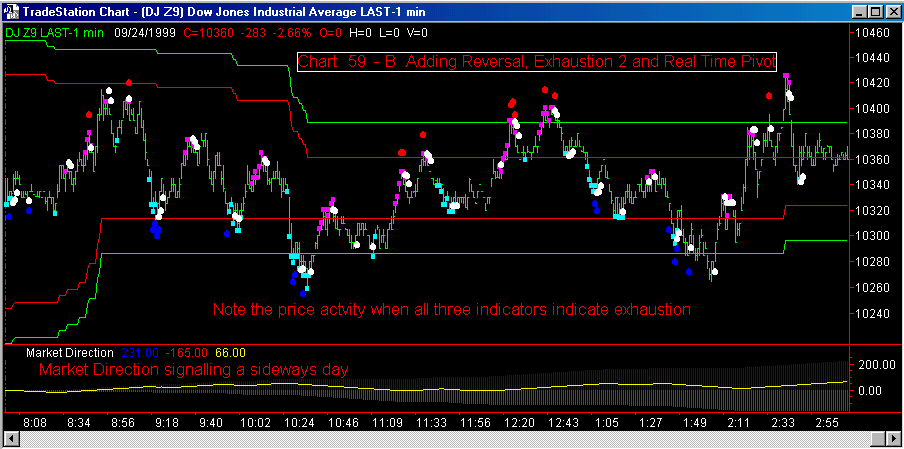Click the 10280 price axis label
This screenshot has width=904, height=449.
coord(873,262)
